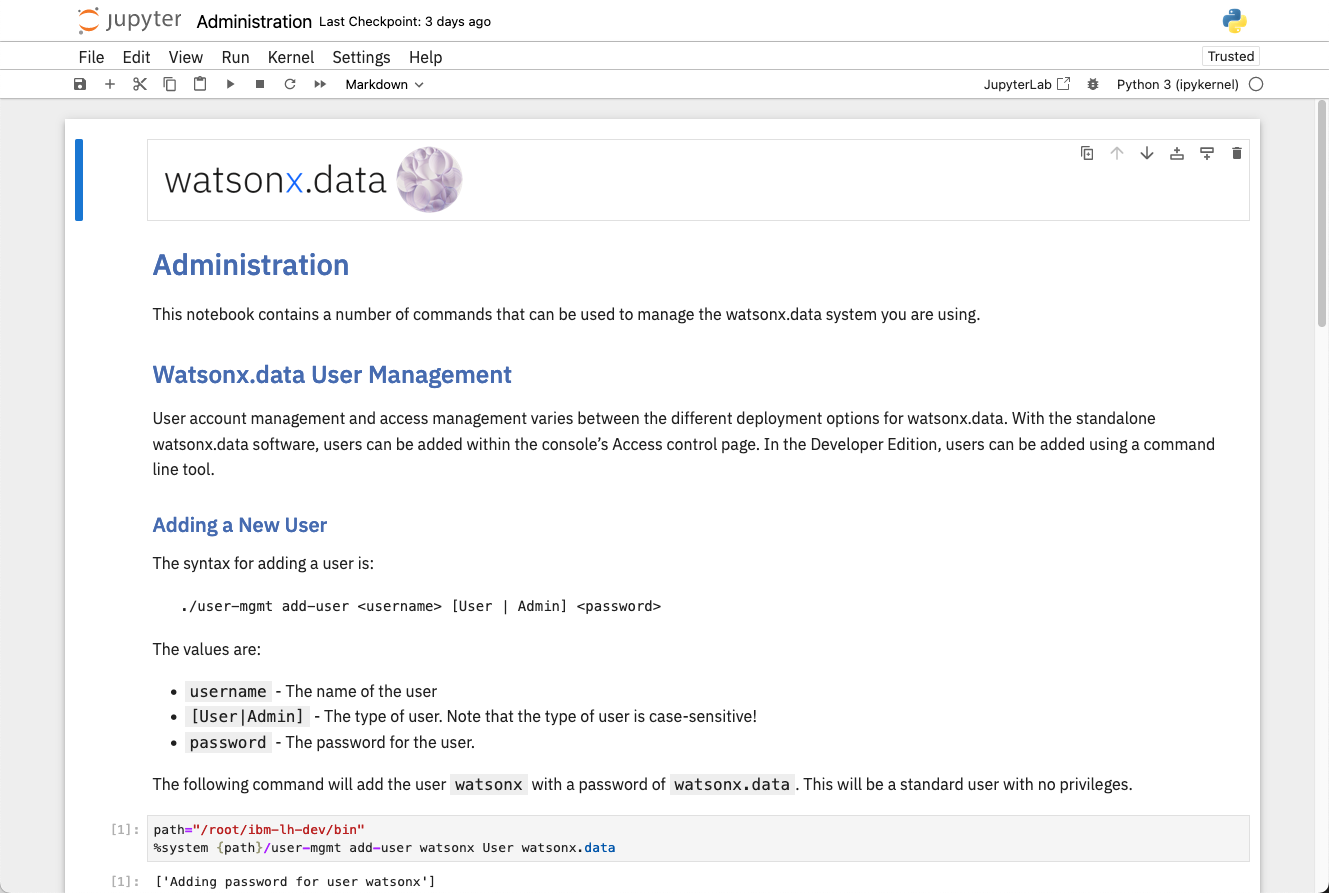This screenshot has height=893, width=1329.
Task: Click the [User|Admin] code label
Action: tap(247, 716)
